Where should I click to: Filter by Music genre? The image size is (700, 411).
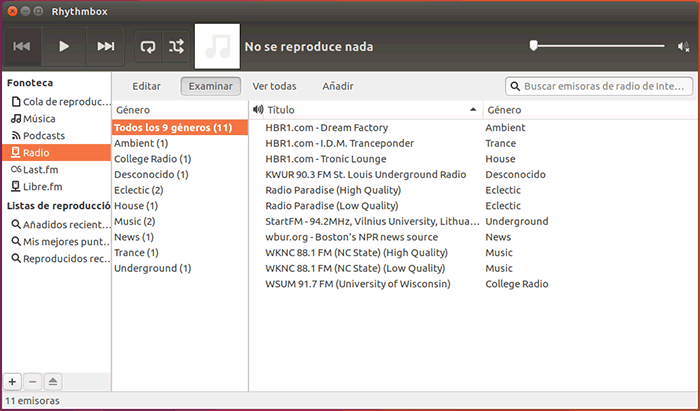click(180, 221)
